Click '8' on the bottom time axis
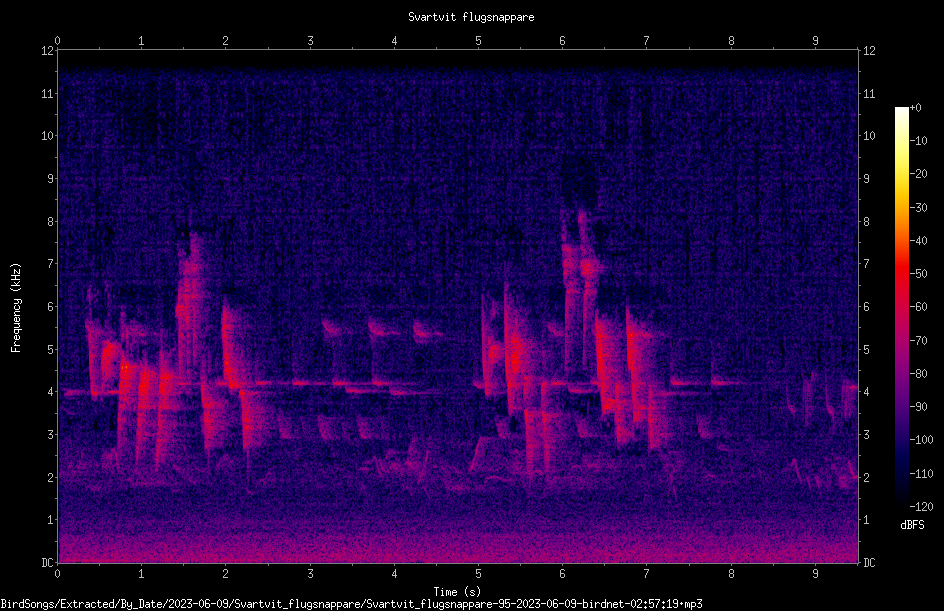Screen dimensions: 944x611 [731, 574]
